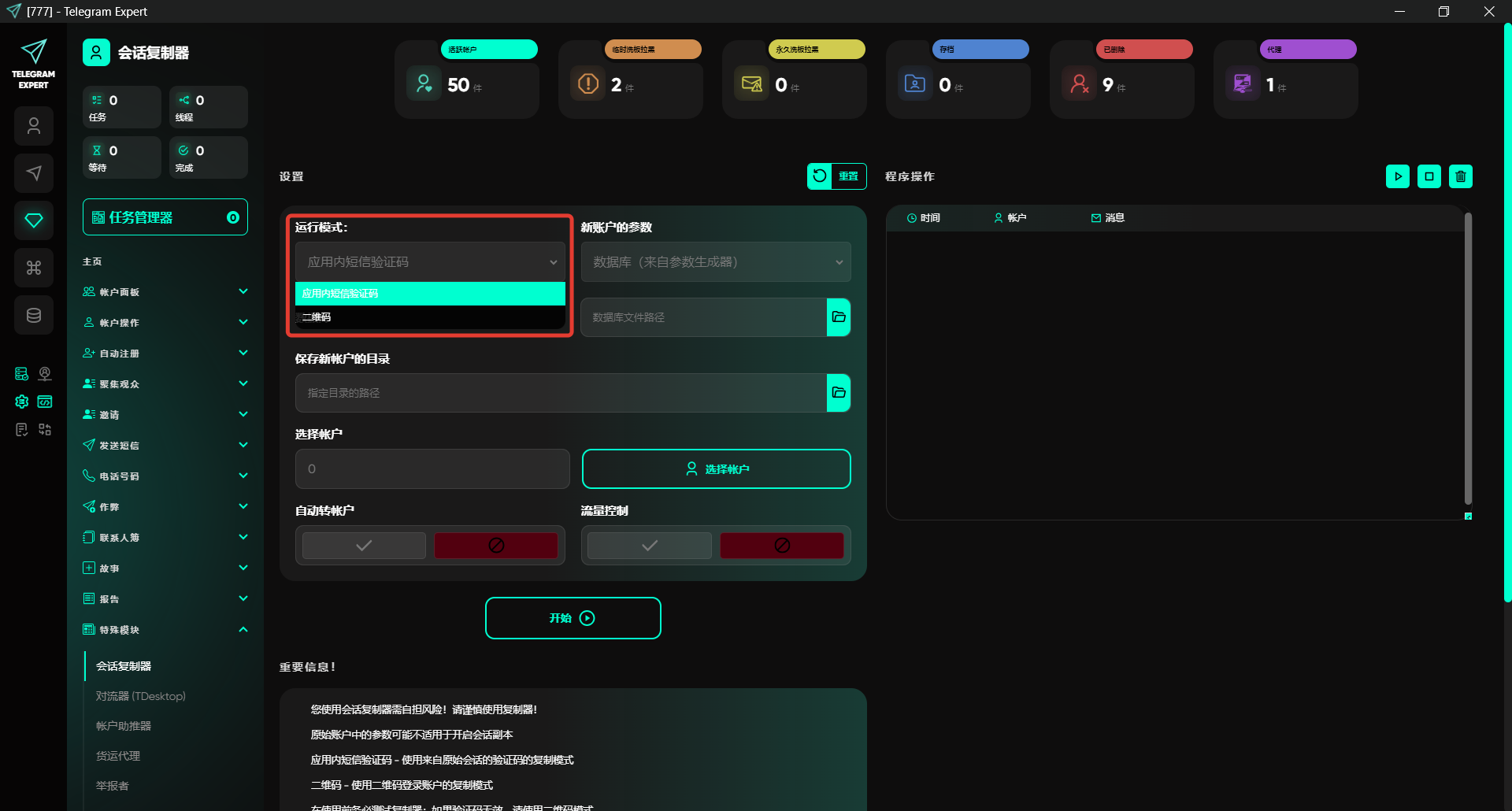The image size is (1512, 811).
Task: Disable 流量控制 with the red toggle
Action: click(781, 546)
